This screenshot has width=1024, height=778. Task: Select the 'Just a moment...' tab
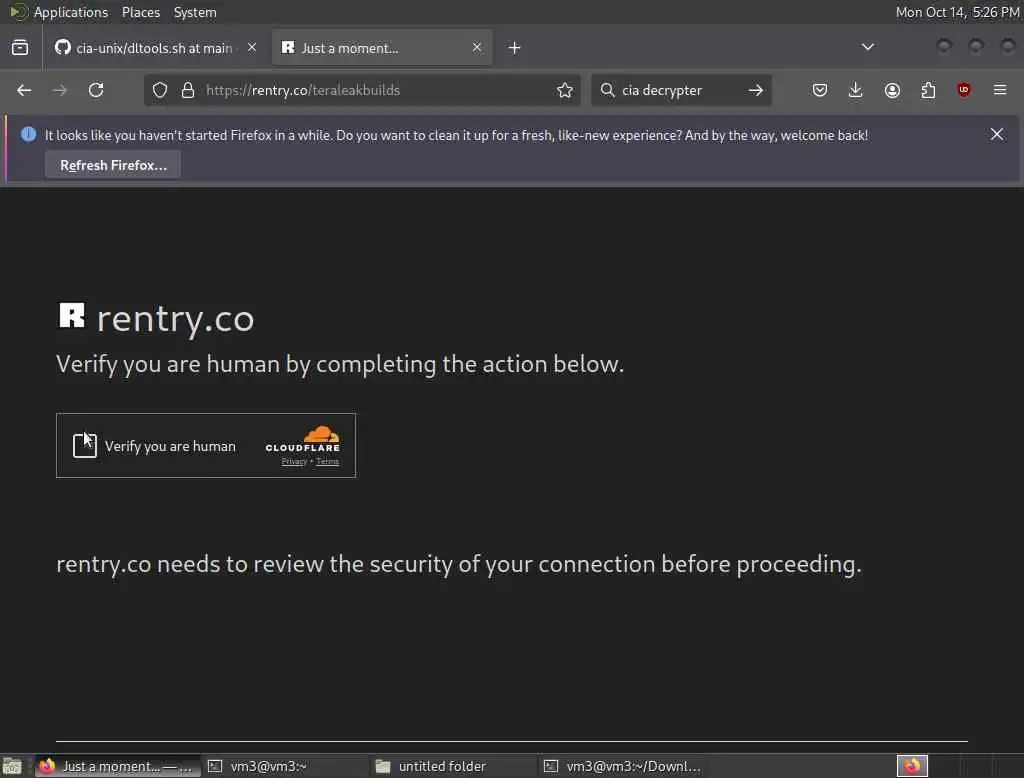382,48
